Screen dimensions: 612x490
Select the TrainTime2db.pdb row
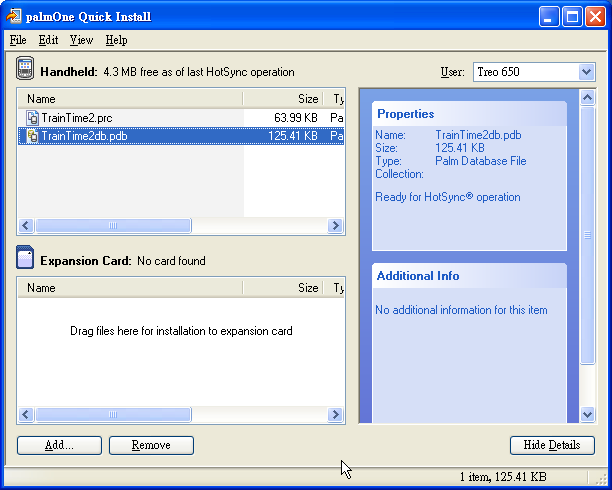(181, 136)
